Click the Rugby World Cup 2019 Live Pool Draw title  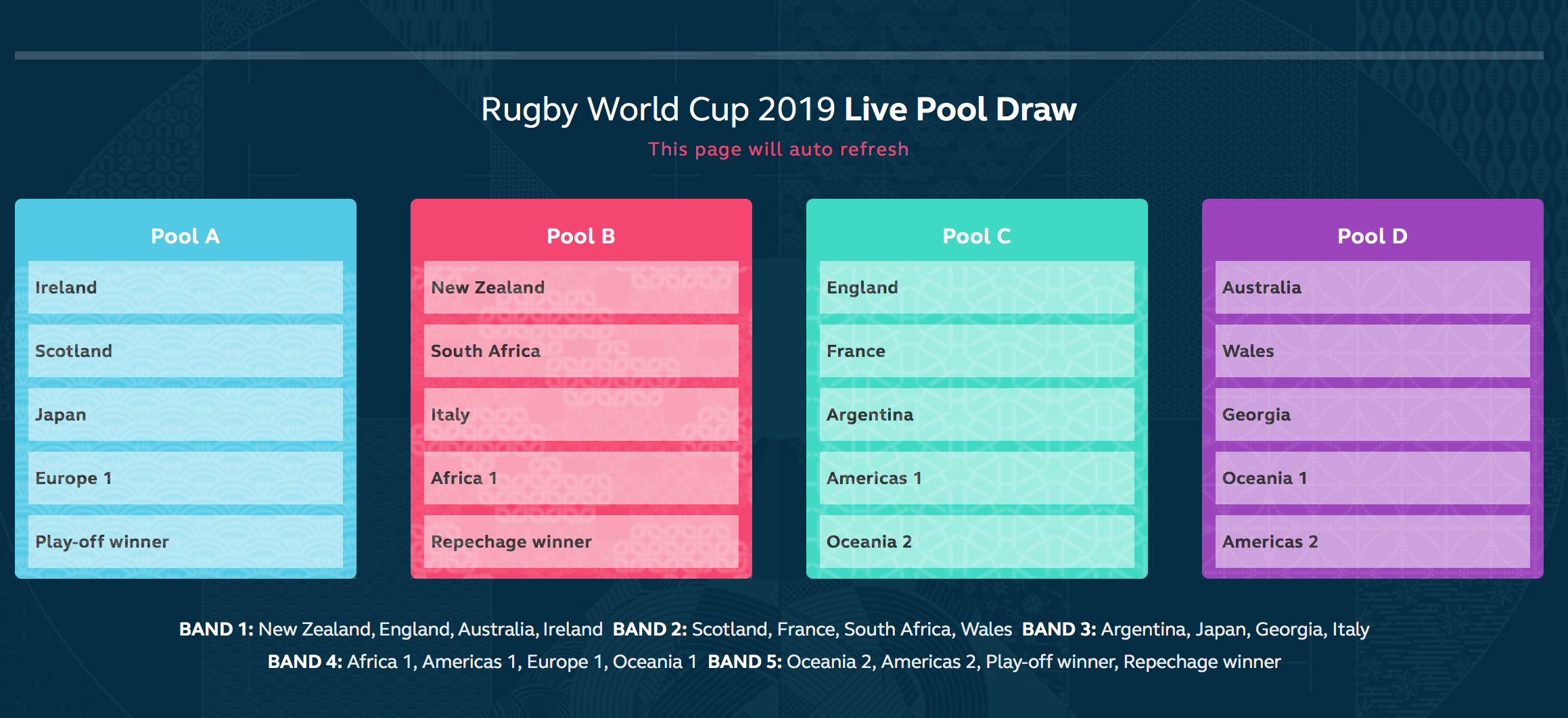click(779, 110)
